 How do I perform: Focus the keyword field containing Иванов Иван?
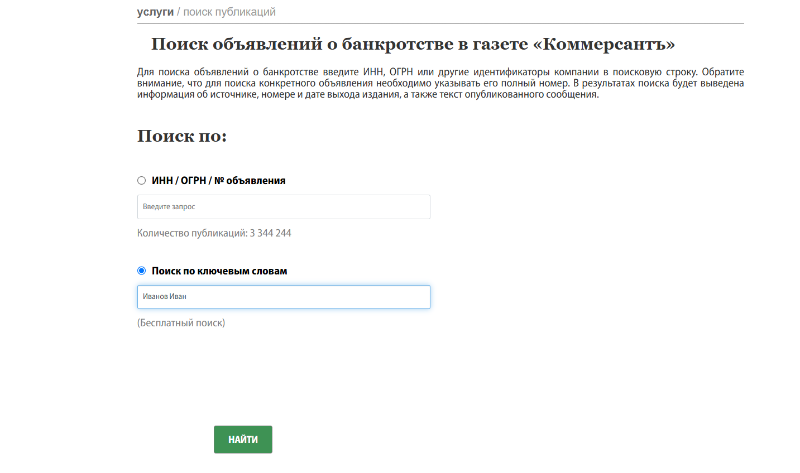point(284,297)
